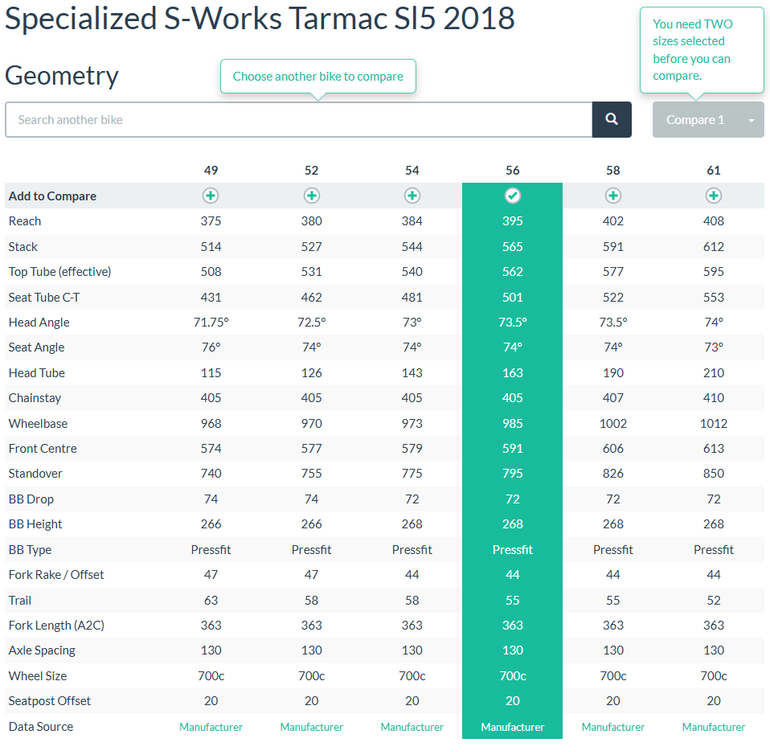
Task: Click the Seat Tube C-T label
Action: coord(44,297)
